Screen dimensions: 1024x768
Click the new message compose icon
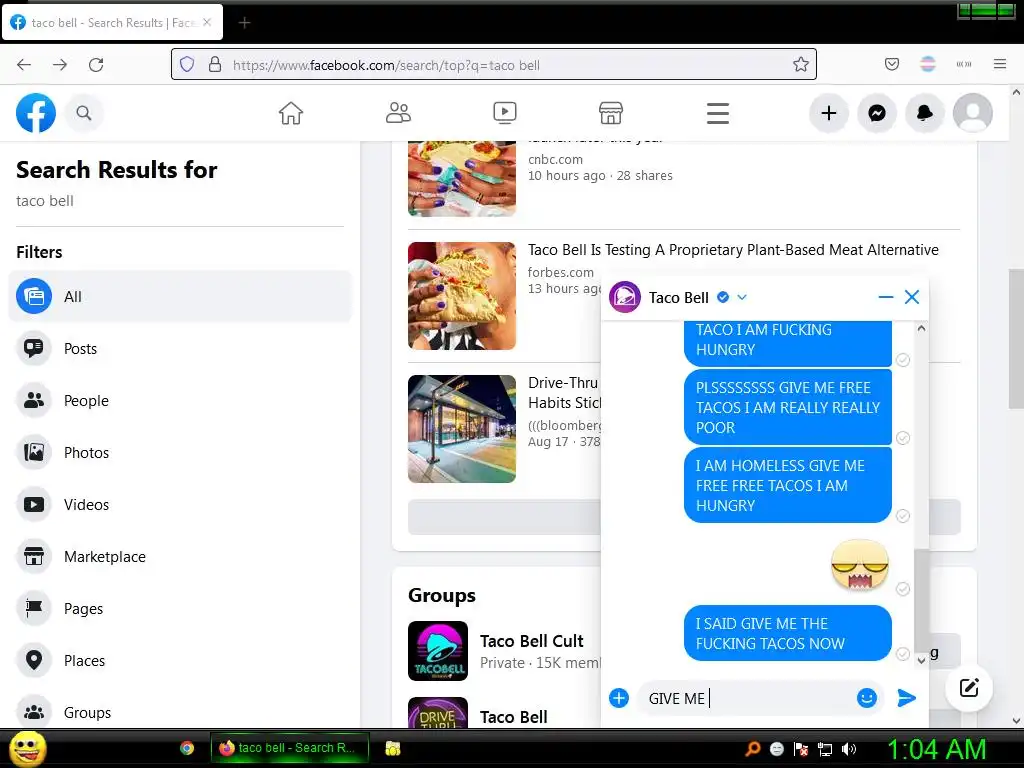tap(969, 688)
